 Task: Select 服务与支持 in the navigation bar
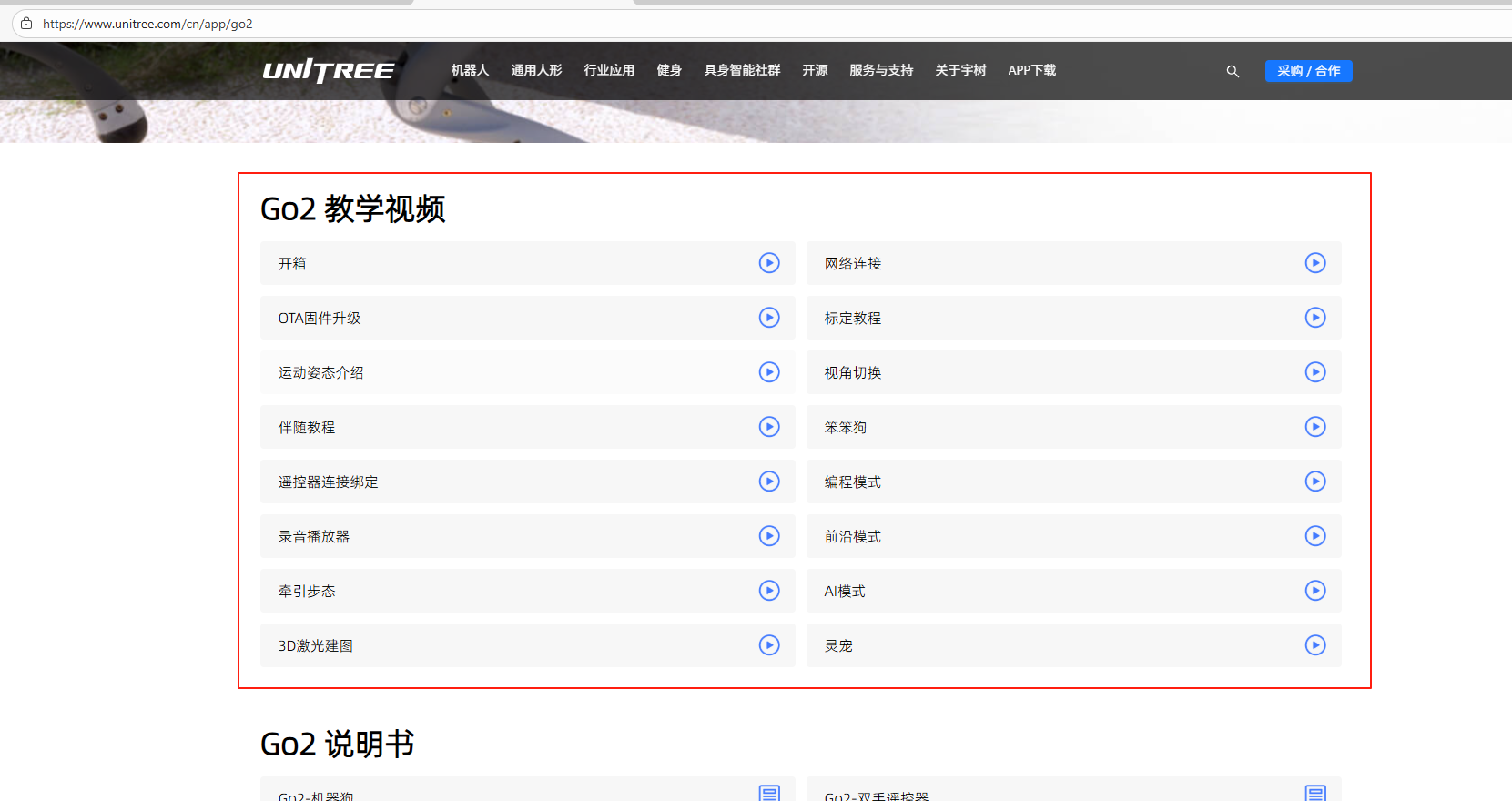pos(880,70)
